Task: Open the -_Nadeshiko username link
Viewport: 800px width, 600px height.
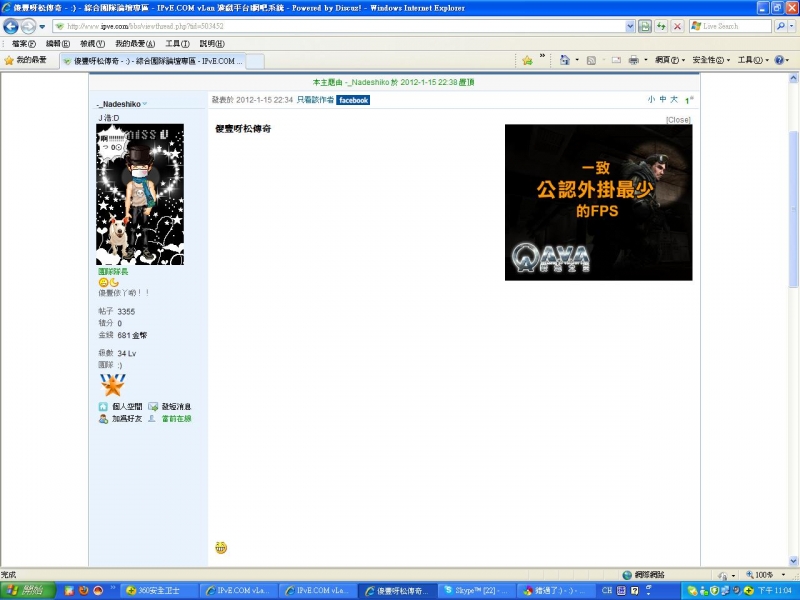Action: tap(118, 104)
